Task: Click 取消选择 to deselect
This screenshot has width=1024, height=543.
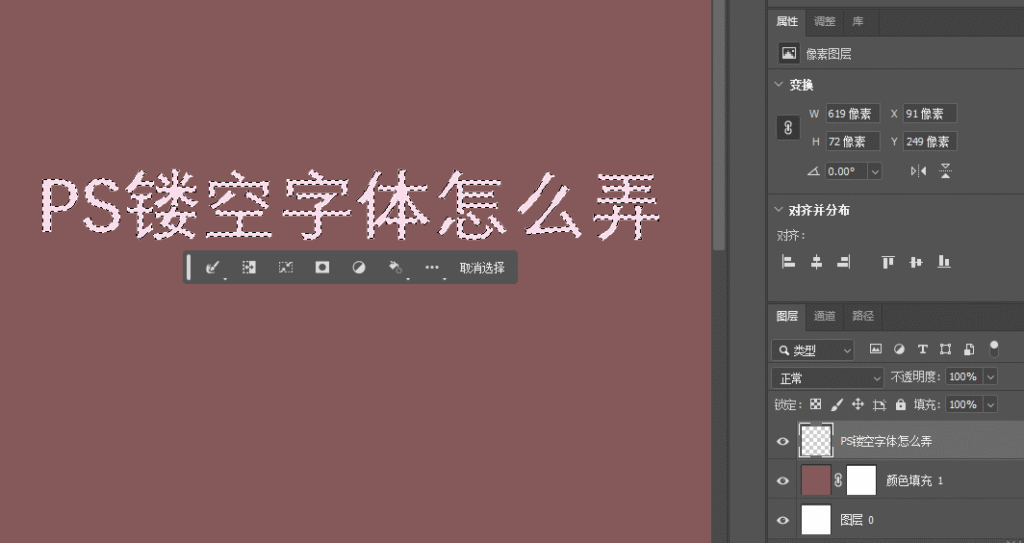Action: pyautogui.click(x=482, y=268)
